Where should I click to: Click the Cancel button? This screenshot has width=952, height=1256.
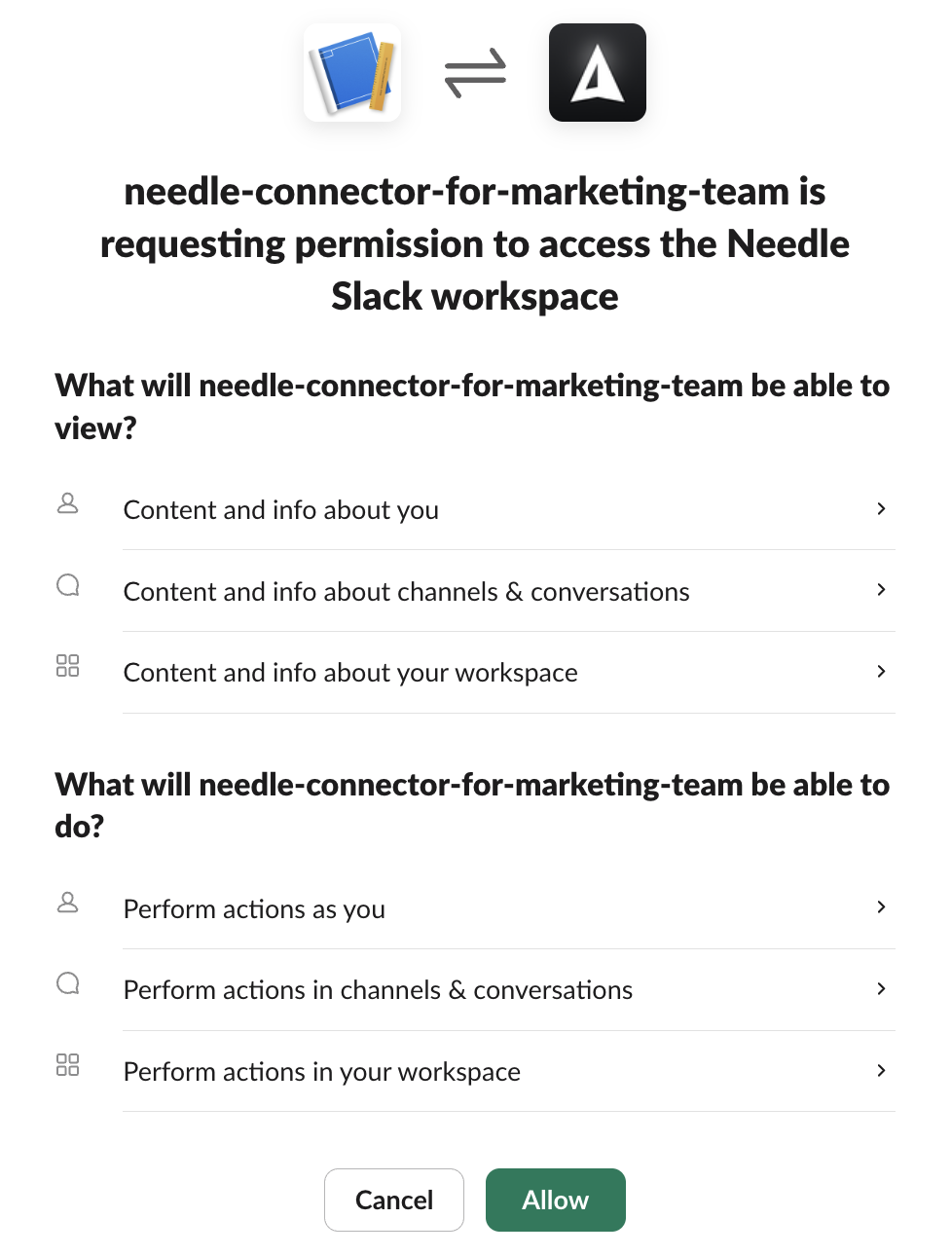click(394, 1200)
